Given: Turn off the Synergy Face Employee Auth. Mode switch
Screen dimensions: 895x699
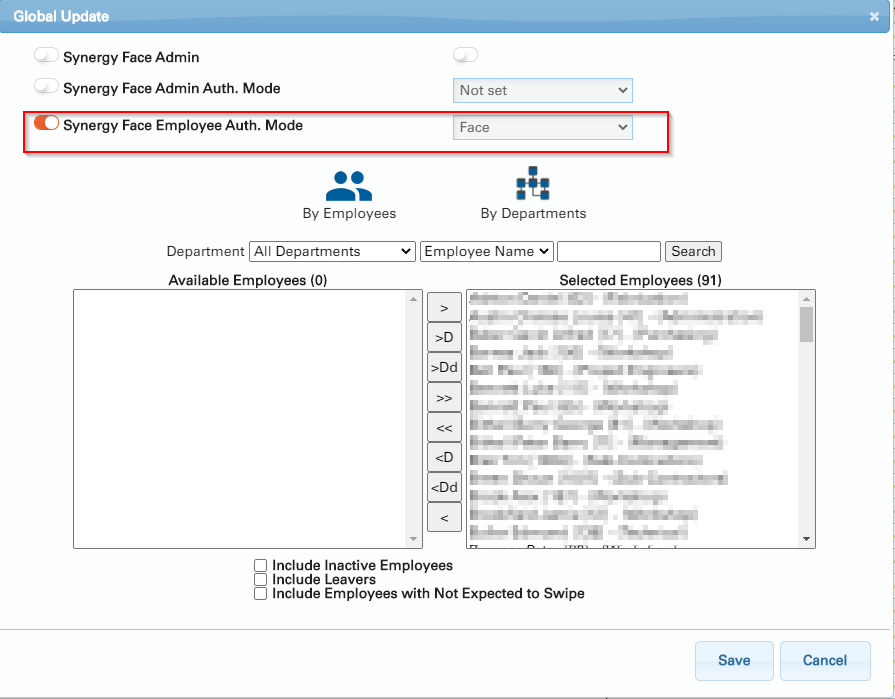Looking at the screenshot, I should [46, 123].
